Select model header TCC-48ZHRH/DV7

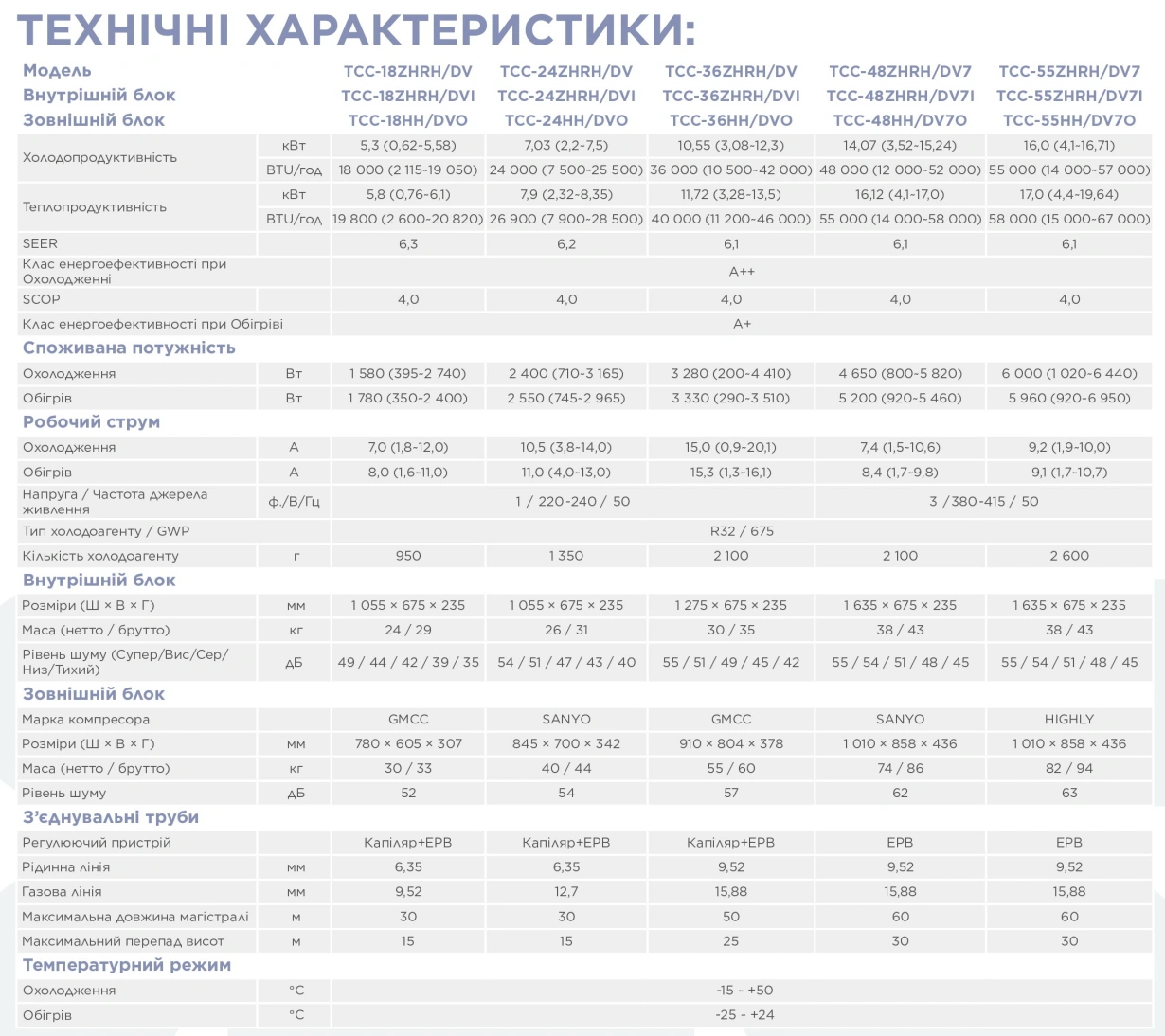tap(900, 71)
